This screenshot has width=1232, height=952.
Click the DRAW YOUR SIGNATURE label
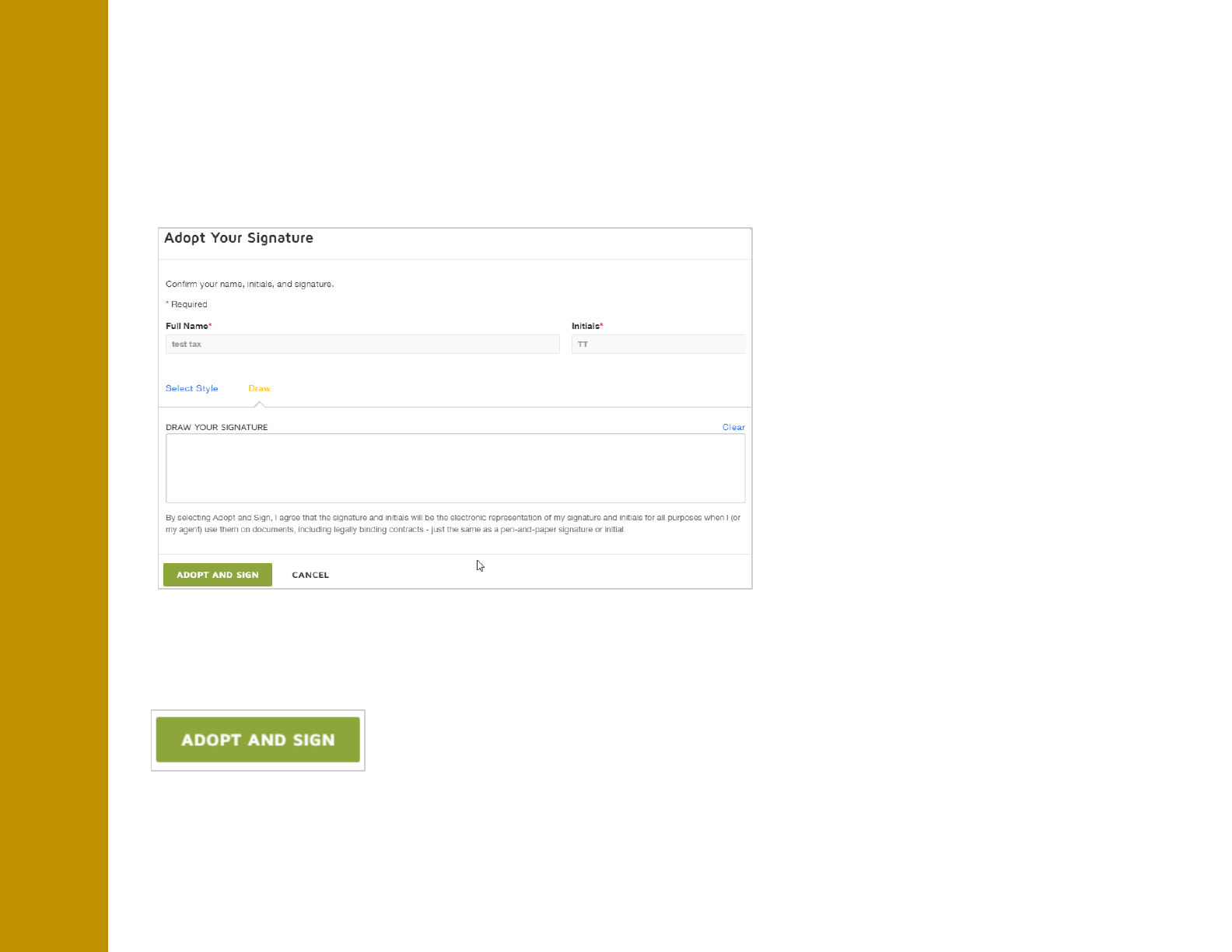(217, 427)
